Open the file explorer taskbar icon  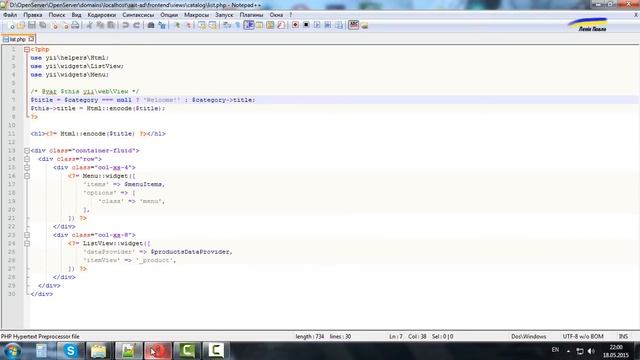[x=98, y=351]
